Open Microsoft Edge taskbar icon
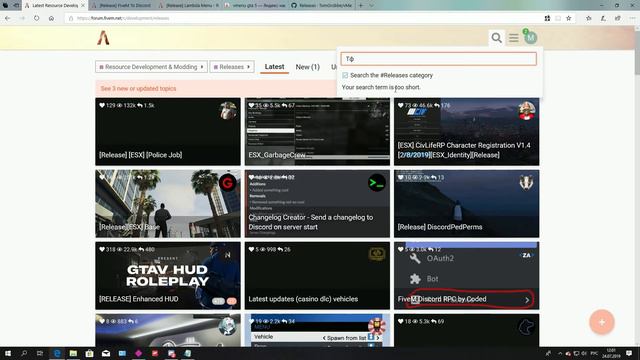The height and width of the screenshot is (360, 640). (x=57, y=353)
